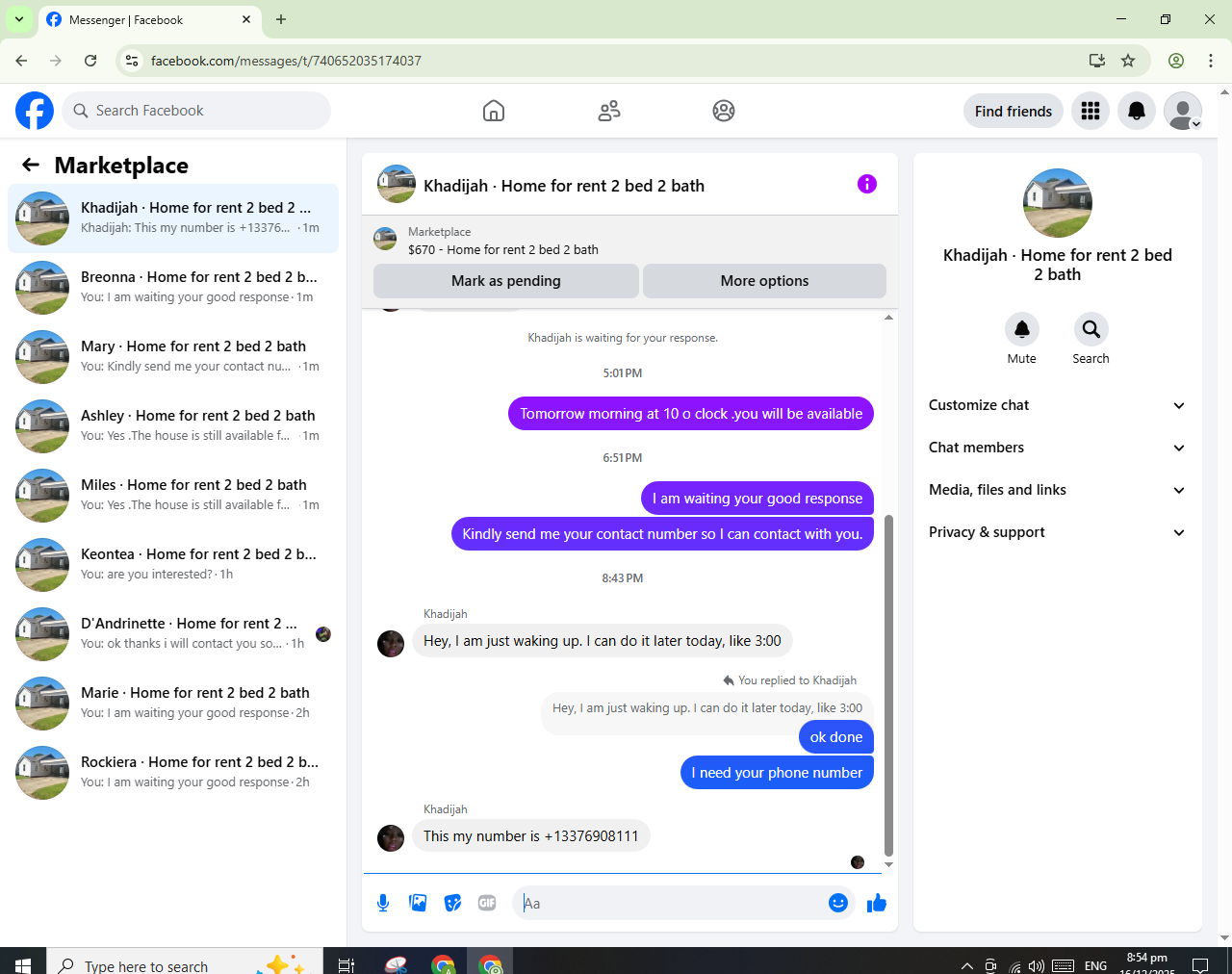Image resolution: width=1232 pixels, height=974 pixels.
Task: Open the $670 Marketplace listing link
Action: 503,249
